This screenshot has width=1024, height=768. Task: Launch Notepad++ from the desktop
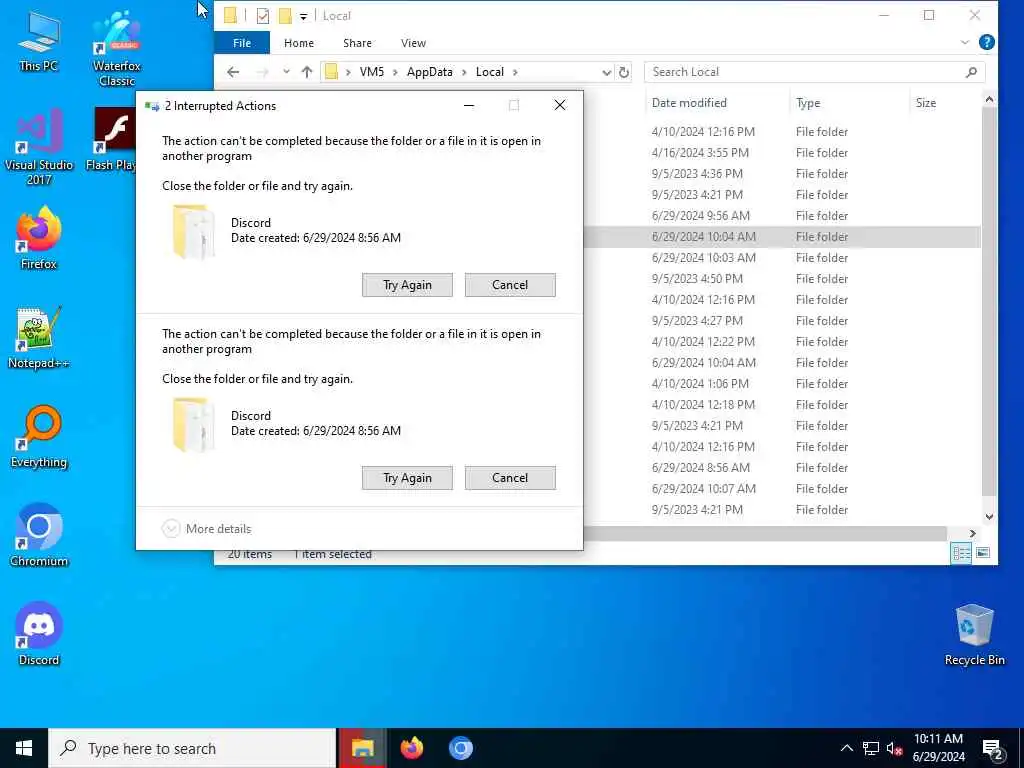(39, 338)
